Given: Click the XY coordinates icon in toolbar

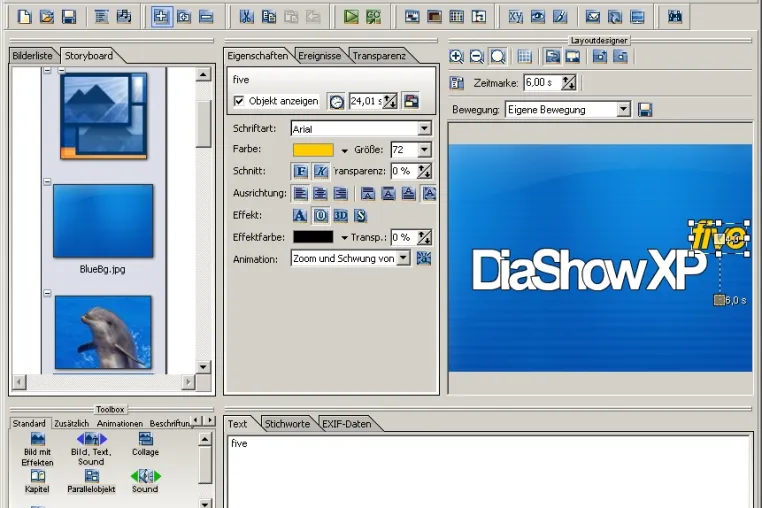Looking at the screenshot, I should (516, 17).
